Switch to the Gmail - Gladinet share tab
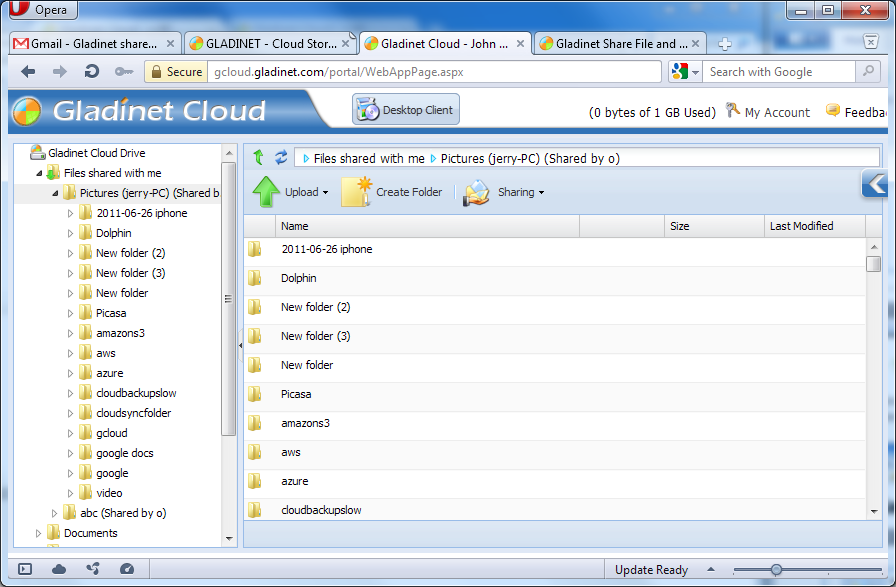896x587 pixels. coord(95,43)
